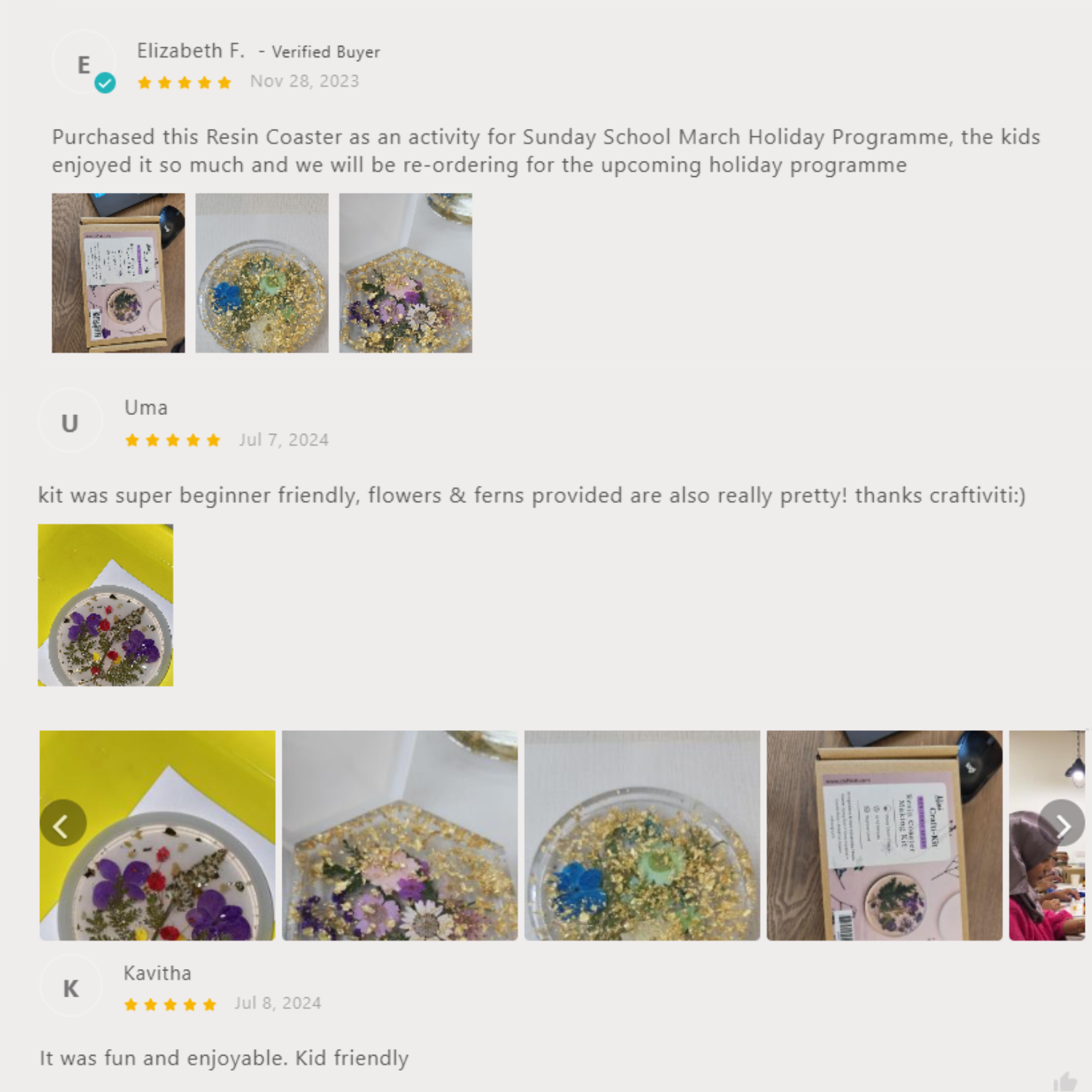Click Elizabeth F.'s five-star rating

click(x=184, y=82)
